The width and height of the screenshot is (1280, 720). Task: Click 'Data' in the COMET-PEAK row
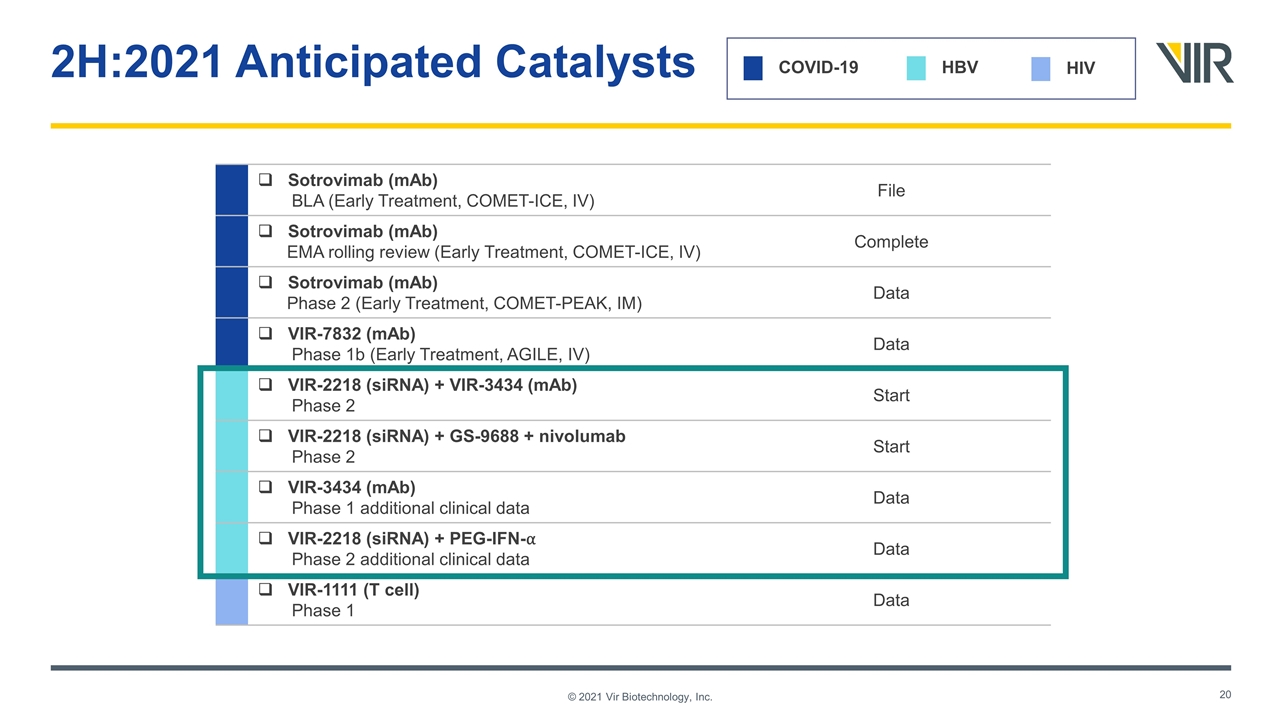pyautogui.click(x=891, y=293)
